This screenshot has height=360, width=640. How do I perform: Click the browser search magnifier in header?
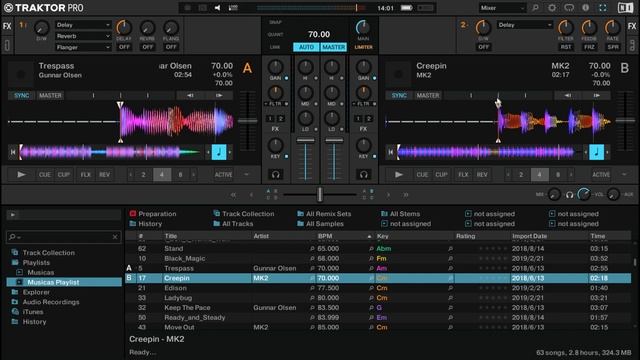coord(536,8)
